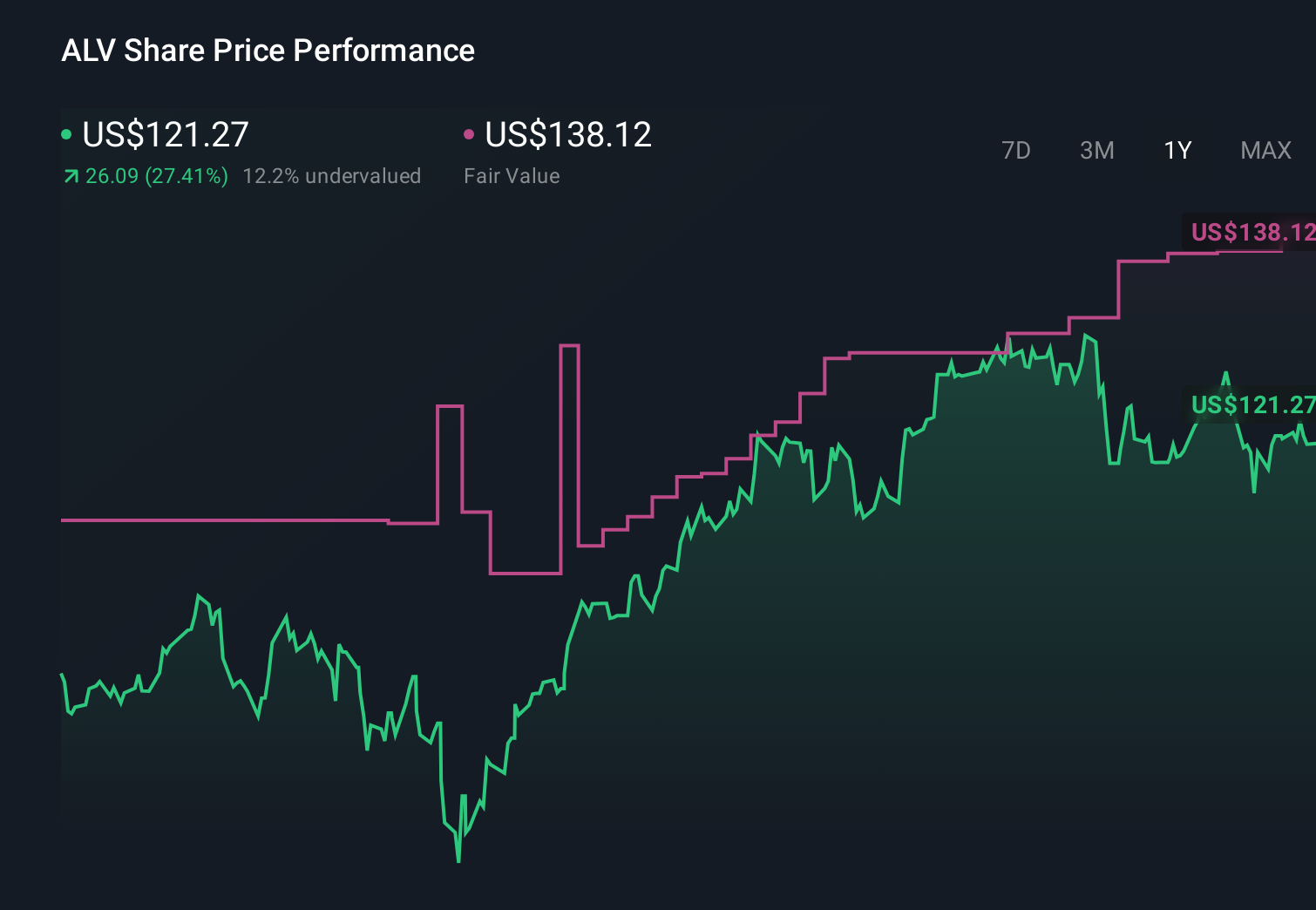Click the pink dot legend beside Fair Value
The image size is (1316, 910).
tap(470, 134)
